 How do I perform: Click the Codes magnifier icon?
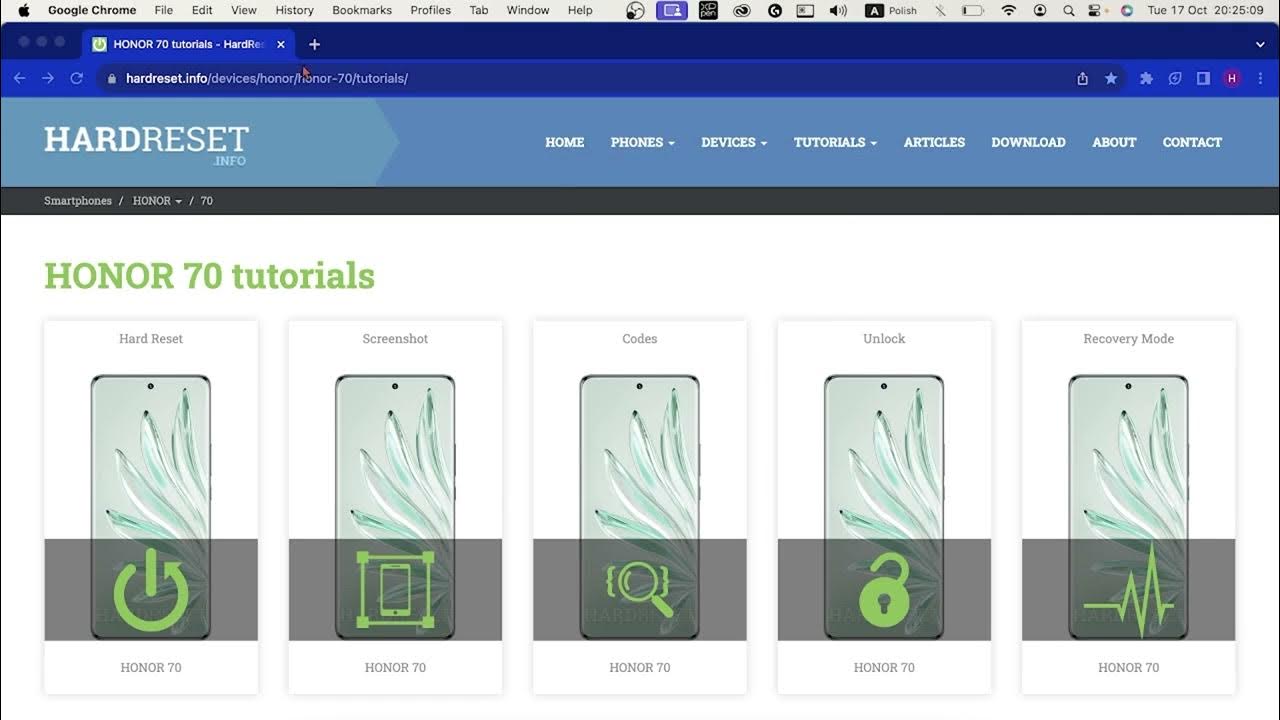639,589
